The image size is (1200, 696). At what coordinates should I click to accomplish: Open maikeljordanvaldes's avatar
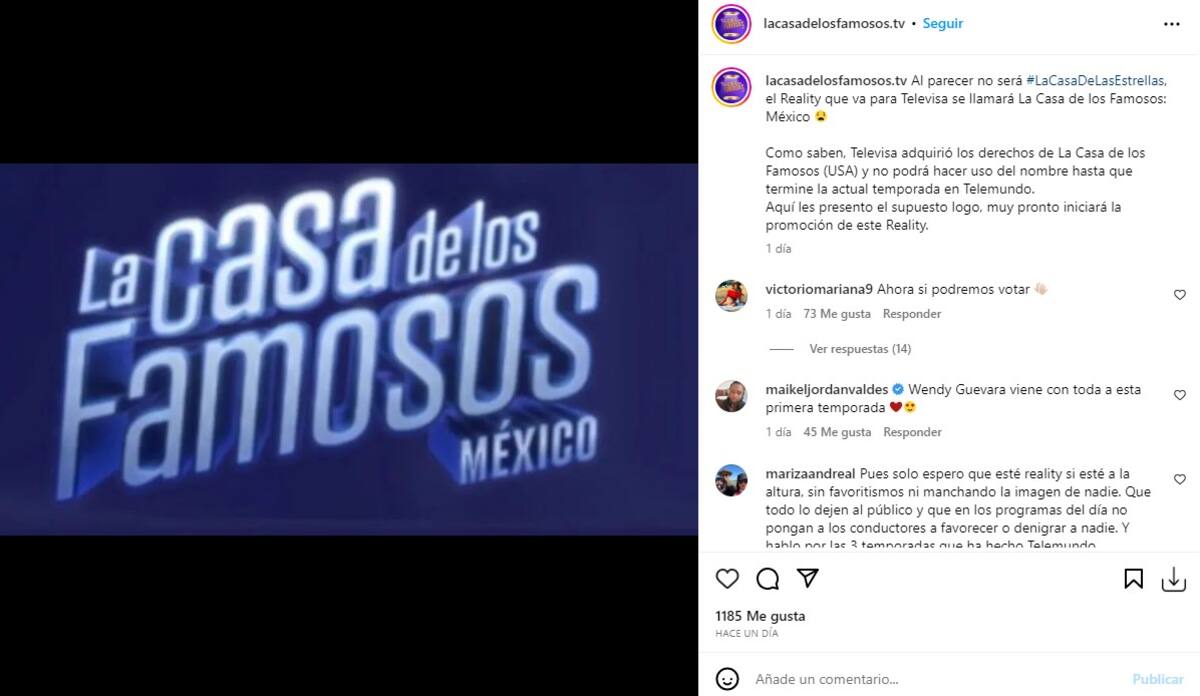731,396
